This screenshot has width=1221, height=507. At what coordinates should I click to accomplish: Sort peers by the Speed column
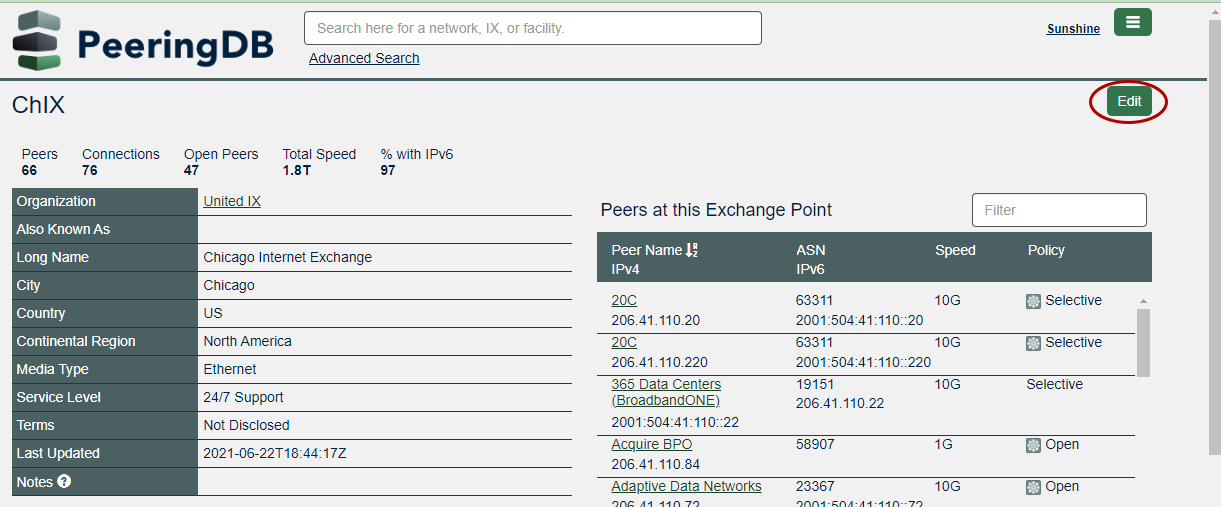[x=955, y=250]
